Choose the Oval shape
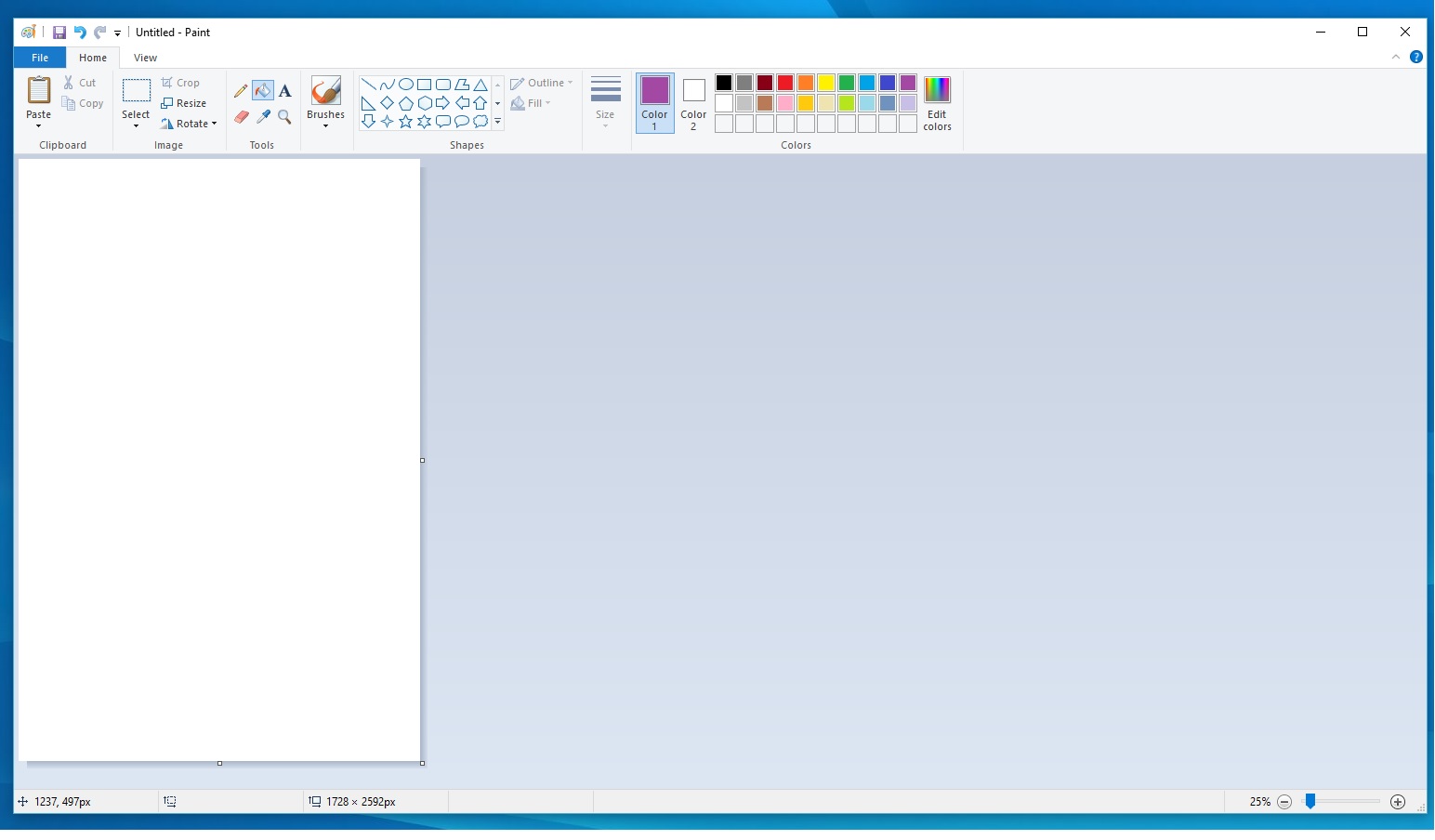Image resolution: width=1435 pixels, height=840 pixels. click(x=406, y=85)
